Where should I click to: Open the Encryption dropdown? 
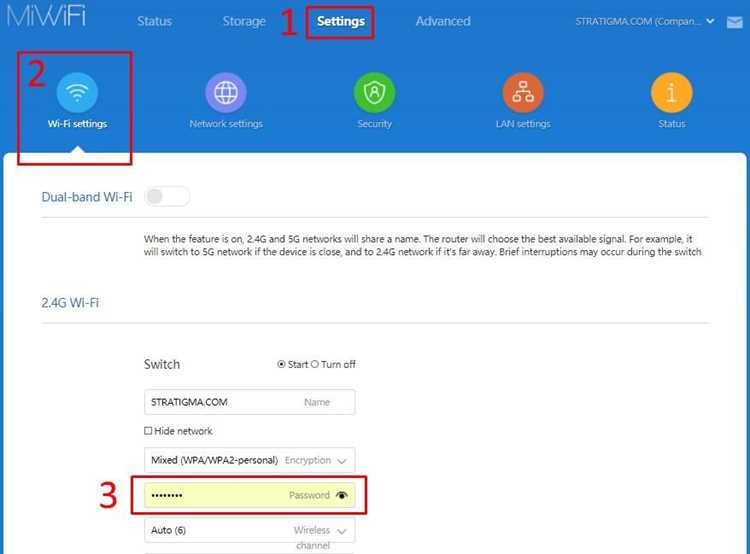(x=249, y=460)
